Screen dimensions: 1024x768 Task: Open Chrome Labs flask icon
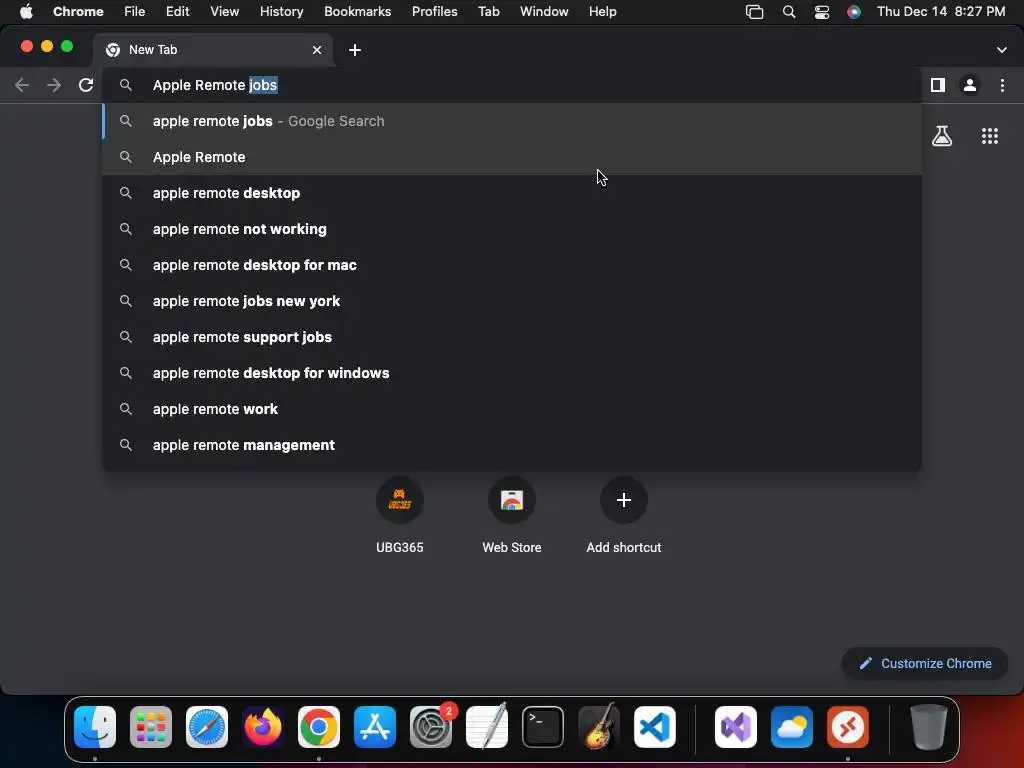[942, 136]
